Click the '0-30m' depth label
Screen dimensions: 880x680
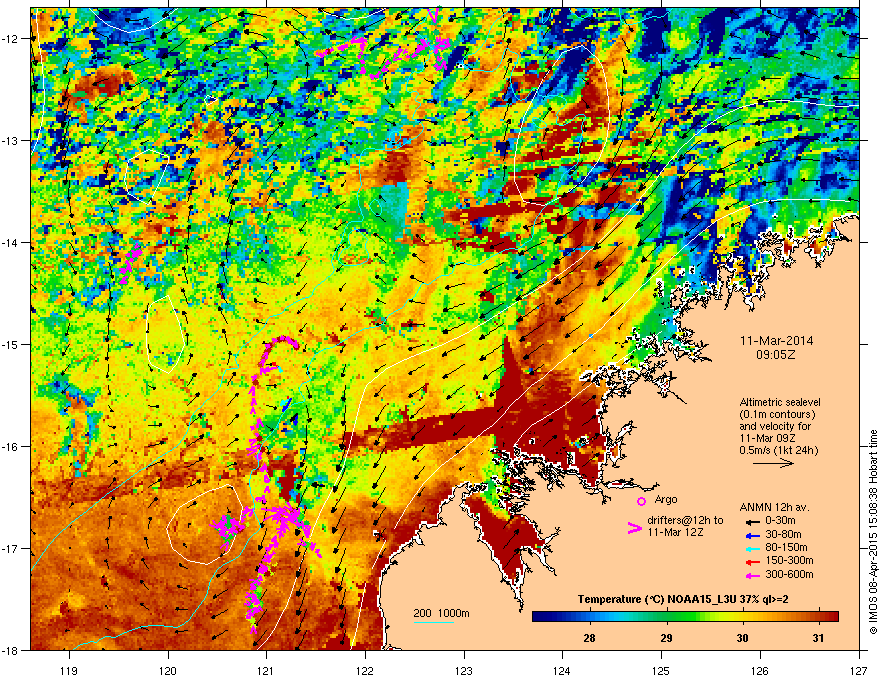click(x=780, y=521)
